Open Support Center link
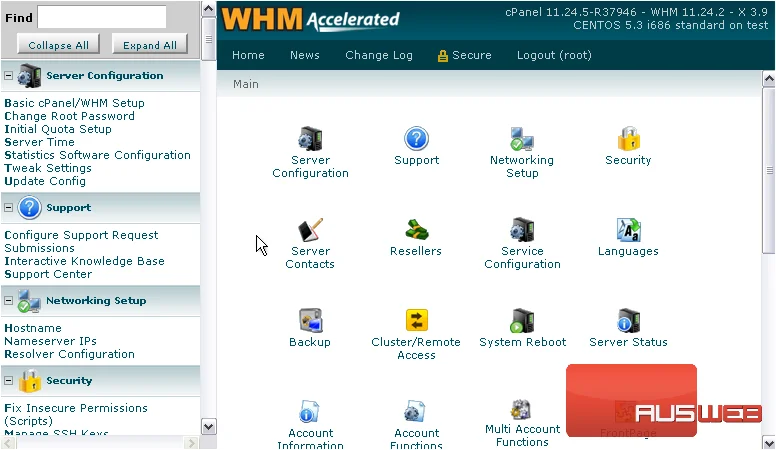This screenshot has height=450, width=776. point(48,274)
